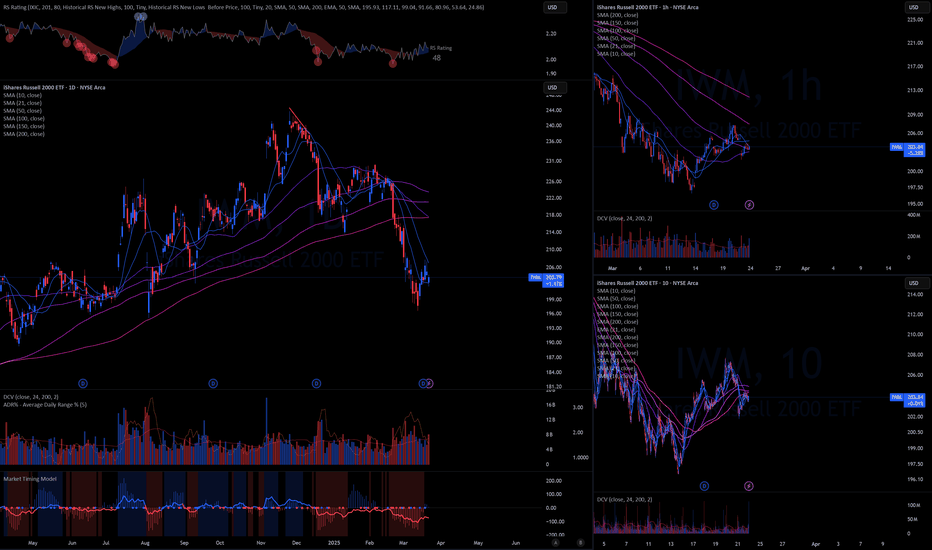The width and height of the screenshot is (932, 550).
Task: Select ADR% Average Daily Range legend
Action: click(x=45, y=404)
